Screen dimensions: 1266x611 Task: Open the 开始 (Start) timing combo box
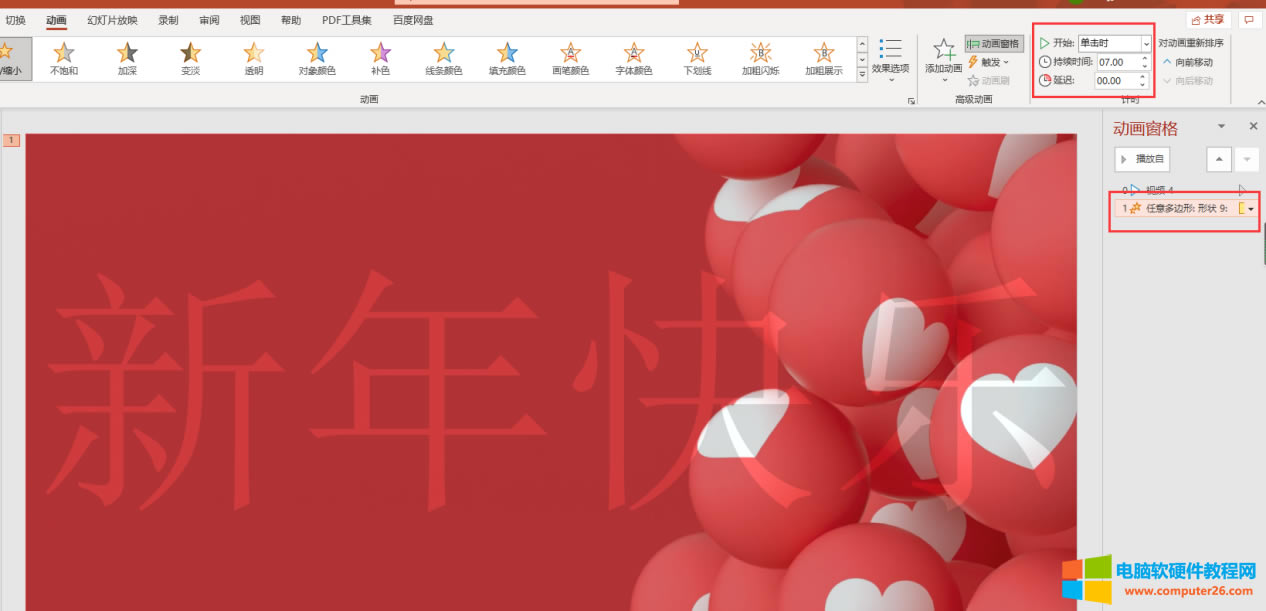1114,43
